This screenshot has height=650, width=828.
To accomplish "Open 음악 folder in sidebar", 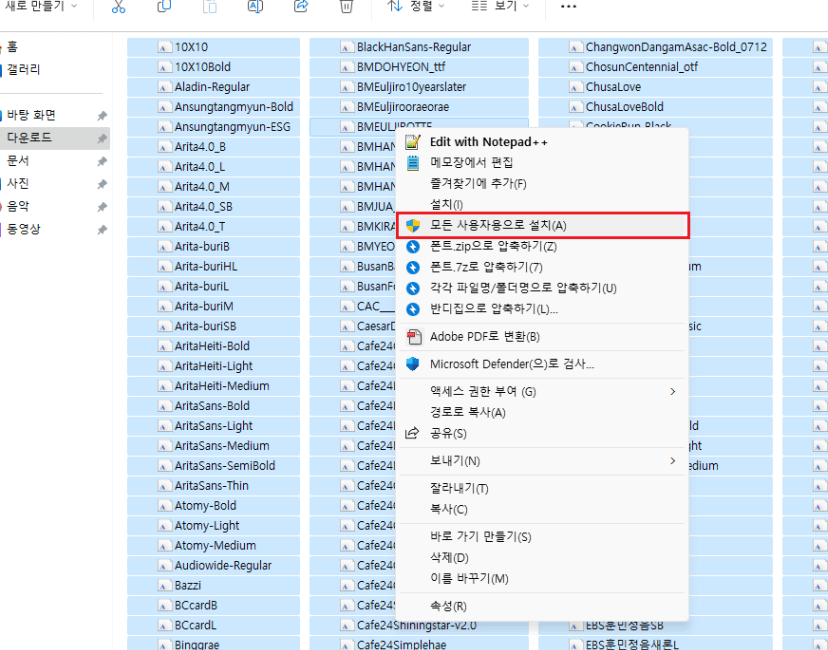I will point(18,206).
